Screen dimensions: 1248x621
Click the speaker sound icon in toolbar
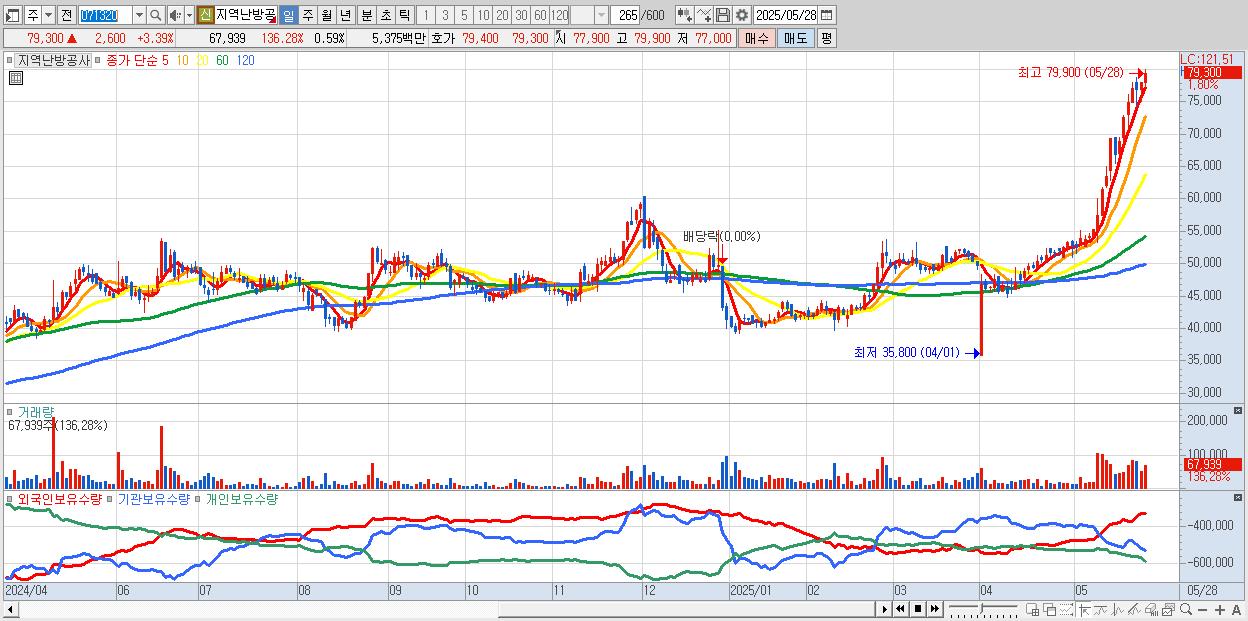click(x=175, y=15)
